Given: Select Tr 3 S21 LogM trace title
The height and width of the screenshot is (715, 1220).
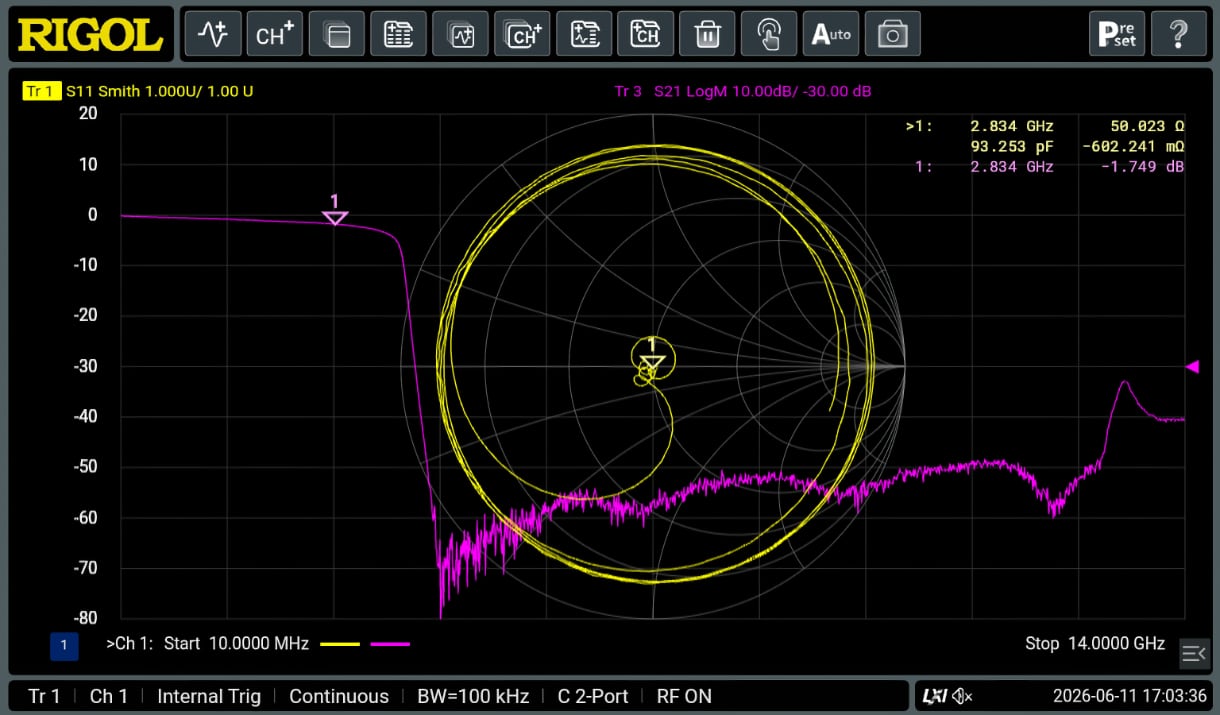Looking at the screenshot, I should [743, 91].
